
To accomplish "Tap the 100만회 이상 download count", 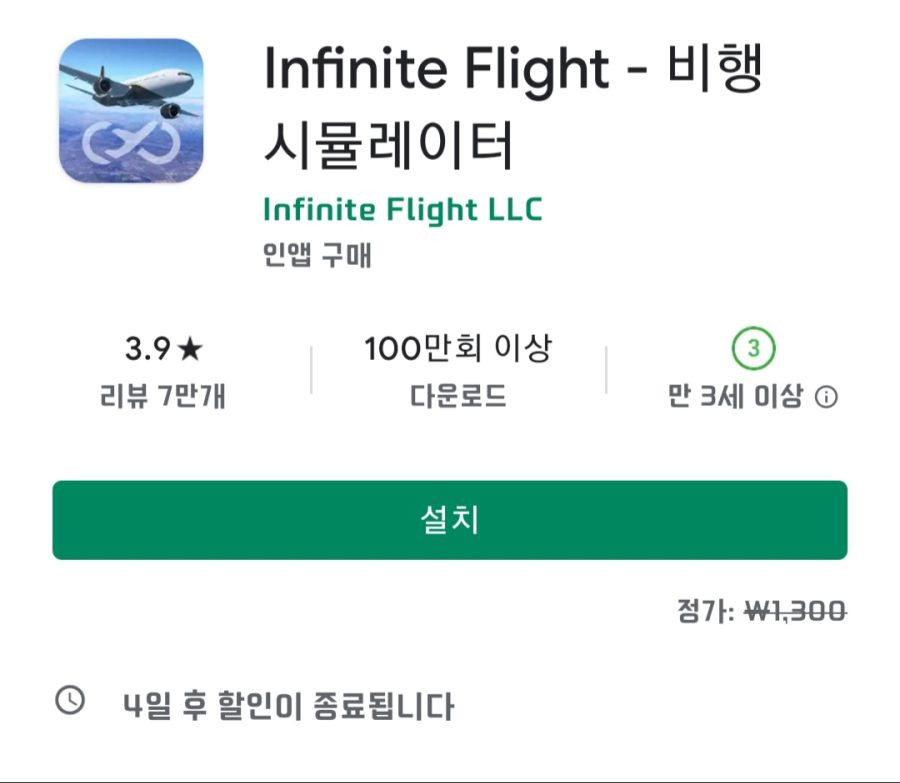I will tap(458, 348).
